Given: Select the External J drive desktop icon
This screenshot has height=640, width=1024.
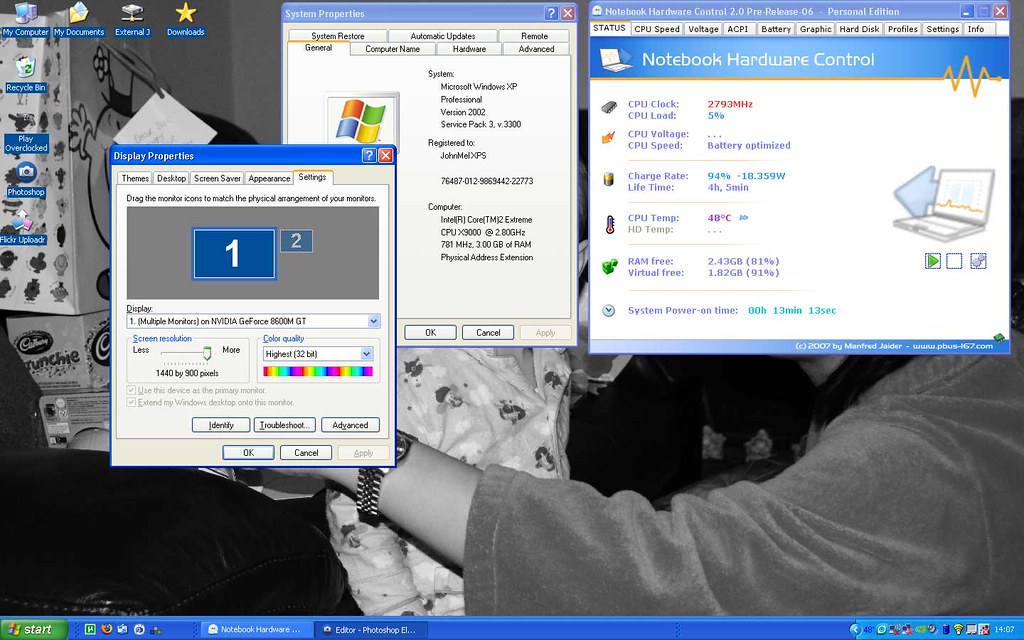Looking at the screenshot, I should (133, 20).
